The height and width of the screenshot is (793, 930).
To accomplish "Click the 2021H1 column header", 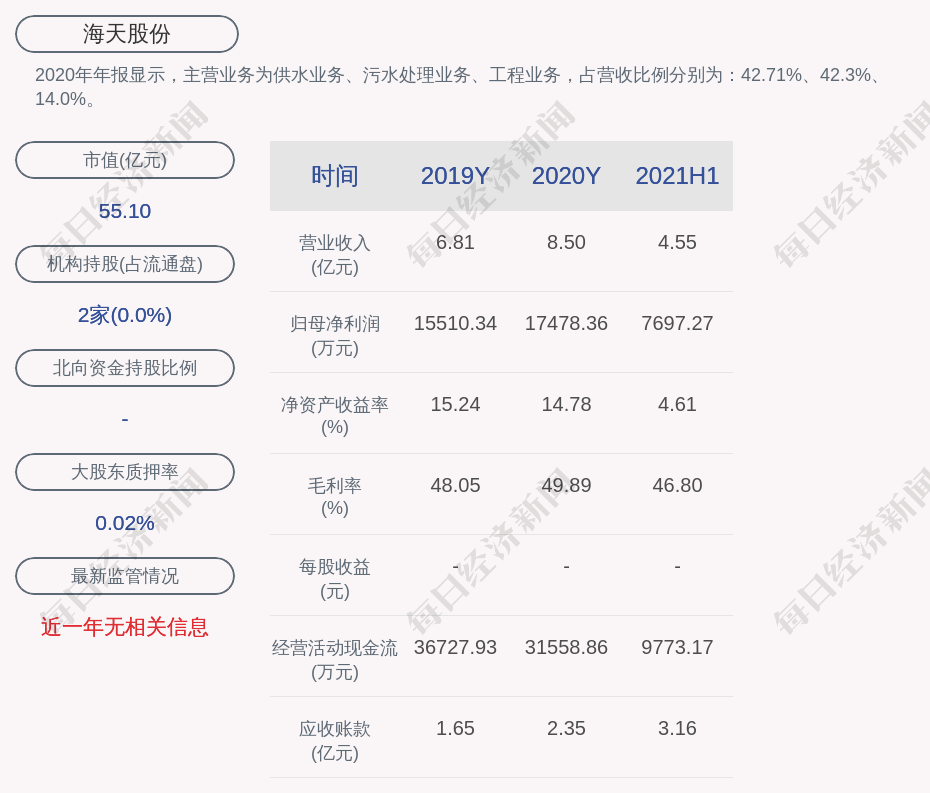I will click(677, 176).
